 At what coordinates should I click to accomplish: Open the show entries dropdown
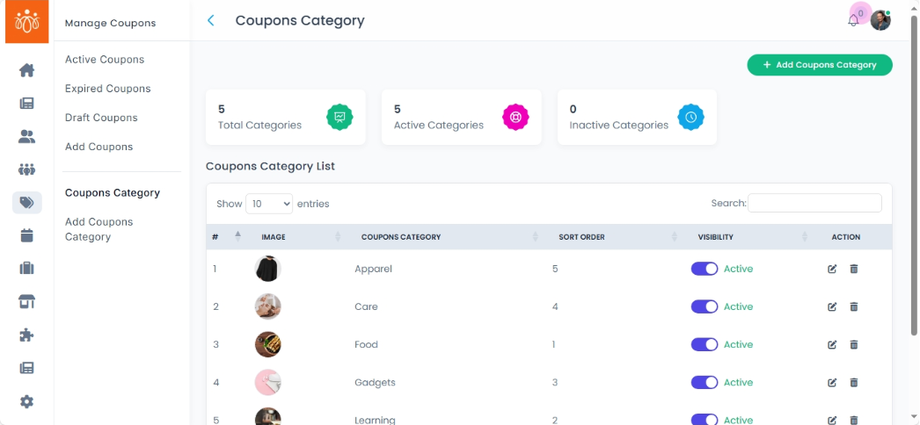pos(269,204)
